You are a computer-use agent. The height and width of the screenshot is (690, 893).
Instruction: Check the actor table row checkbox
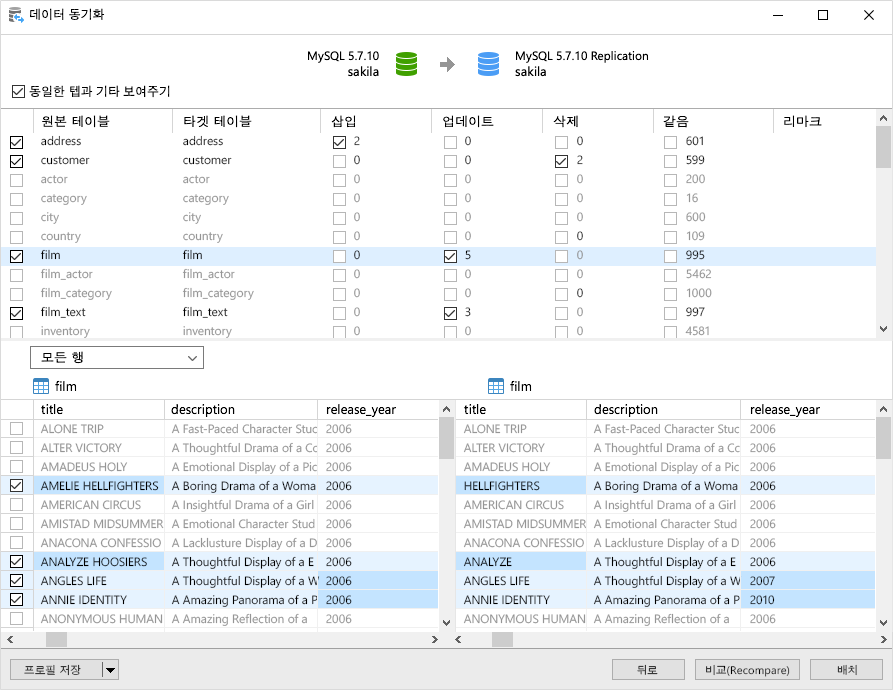17,179
